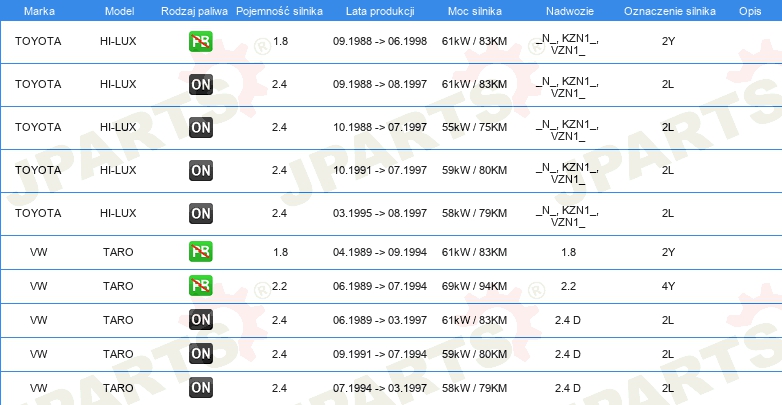Click the petrol icon in the VW Taro 2.2 row
The image size is (782, 405).
(200, 285)
